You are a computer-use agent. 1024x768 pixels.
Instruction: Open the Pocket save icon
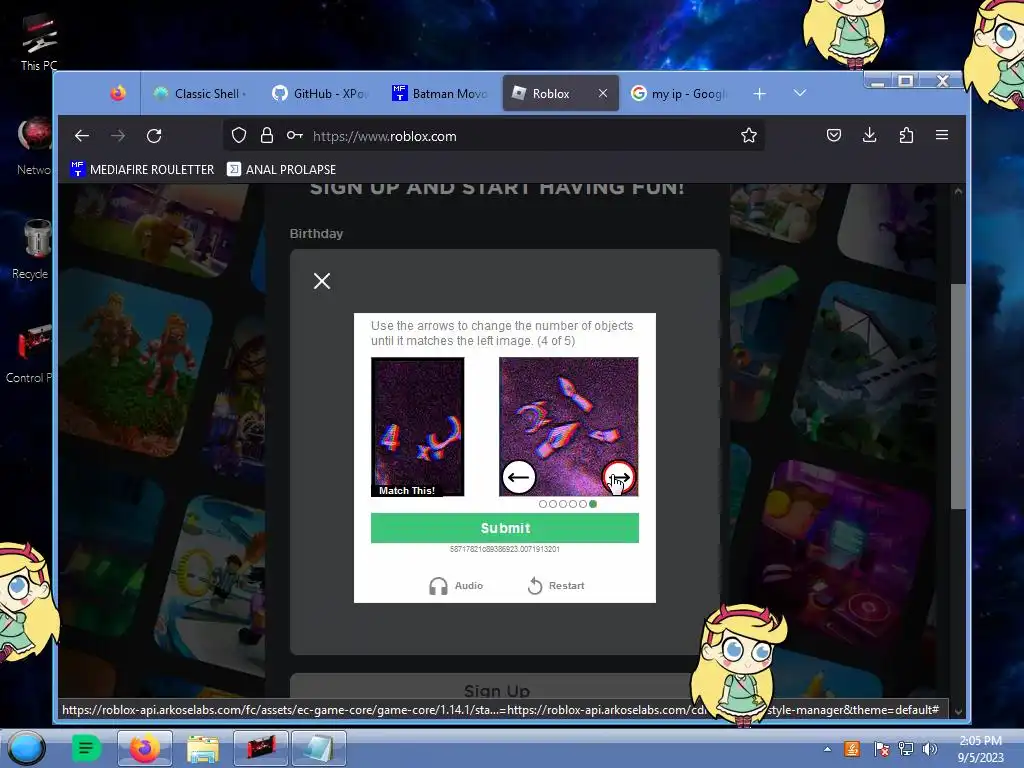833,135
